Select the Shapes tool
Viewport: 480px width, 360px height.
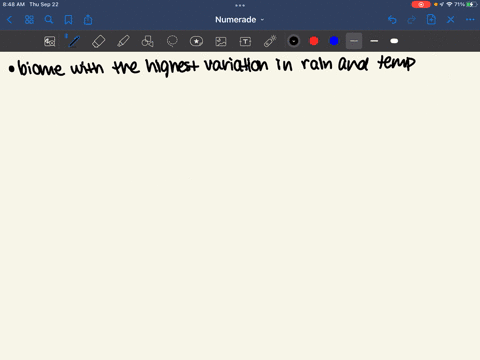click(x=147, y=41)
